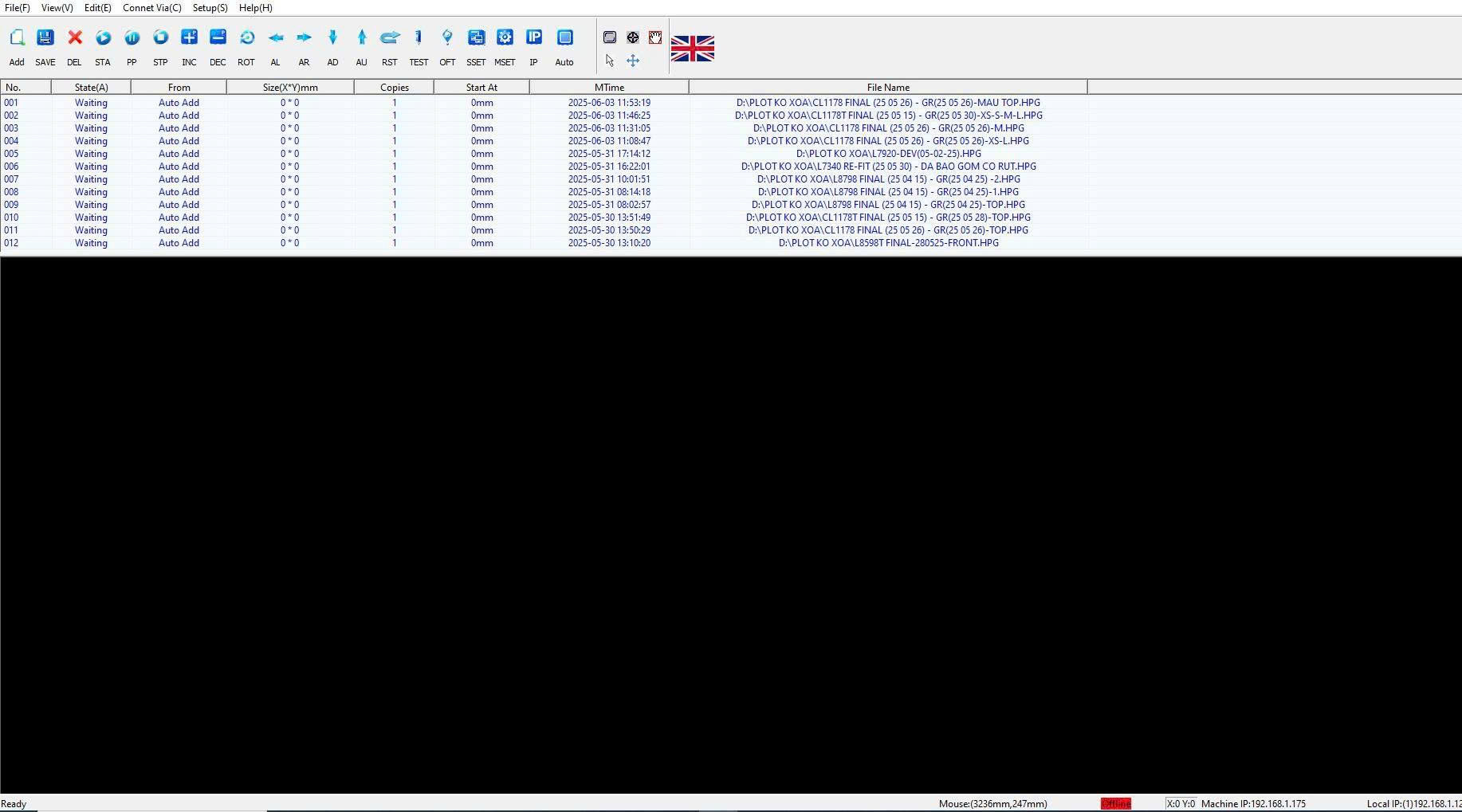Open the Setup(S) menu
The height and width of the screenshot is (812, 1462).
(210, 8)
